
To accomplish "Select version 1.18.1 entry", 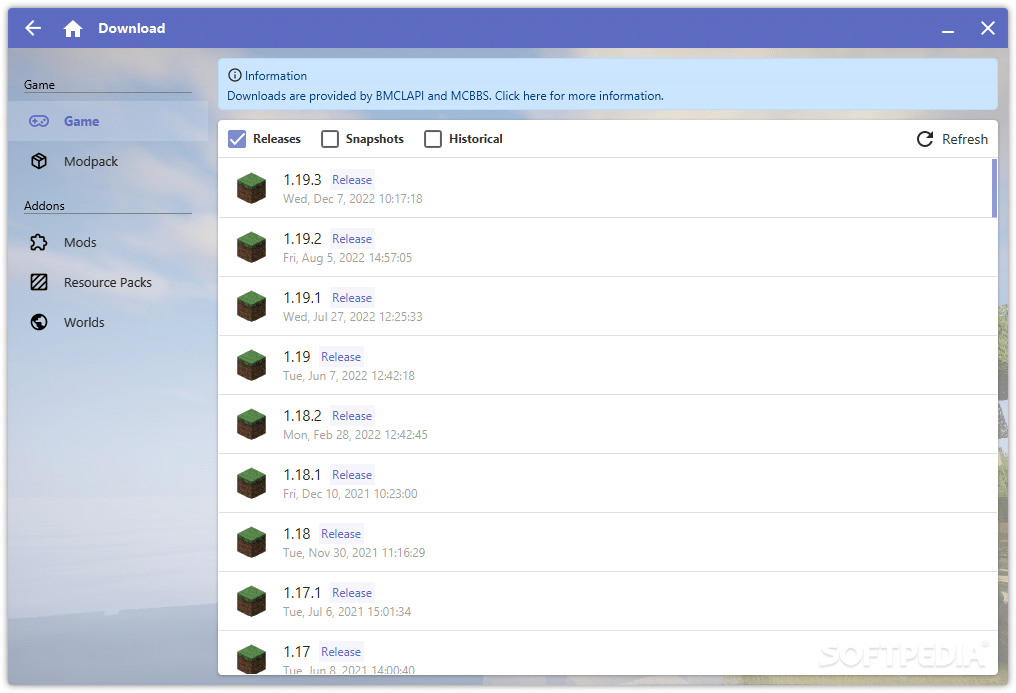I will (607, 483).
